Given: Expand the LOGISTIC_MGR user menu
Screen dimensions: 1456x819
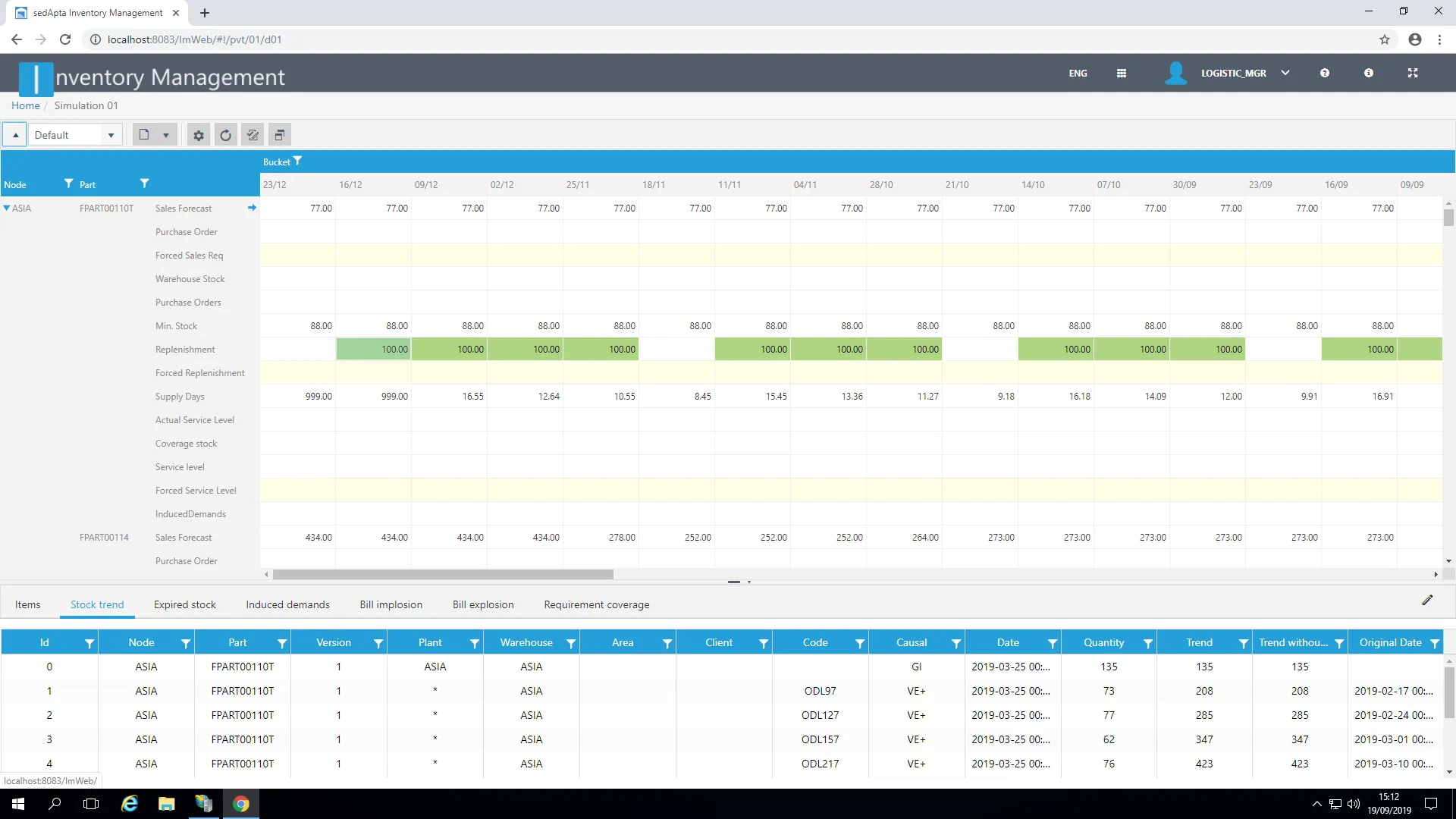Looking at the screenshot, I should (1285, 72).
